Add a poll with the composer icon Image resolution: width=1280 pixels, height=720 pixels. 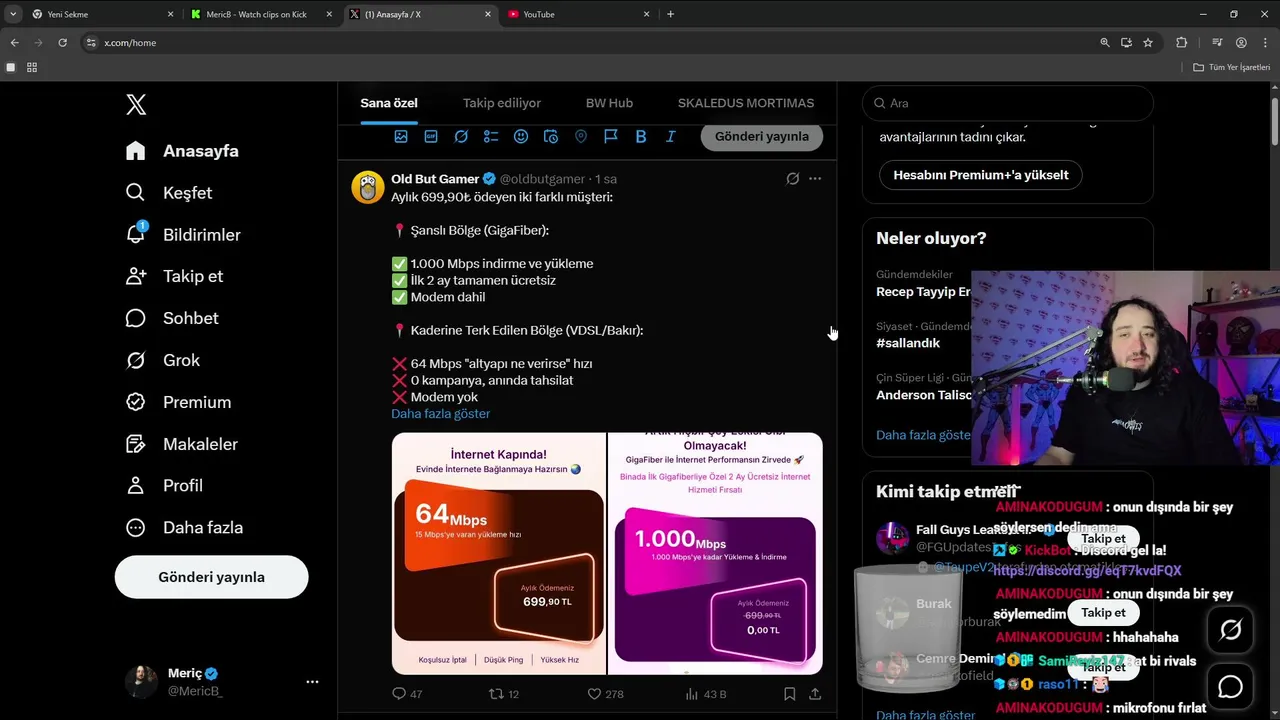click(x=491, y=136)
